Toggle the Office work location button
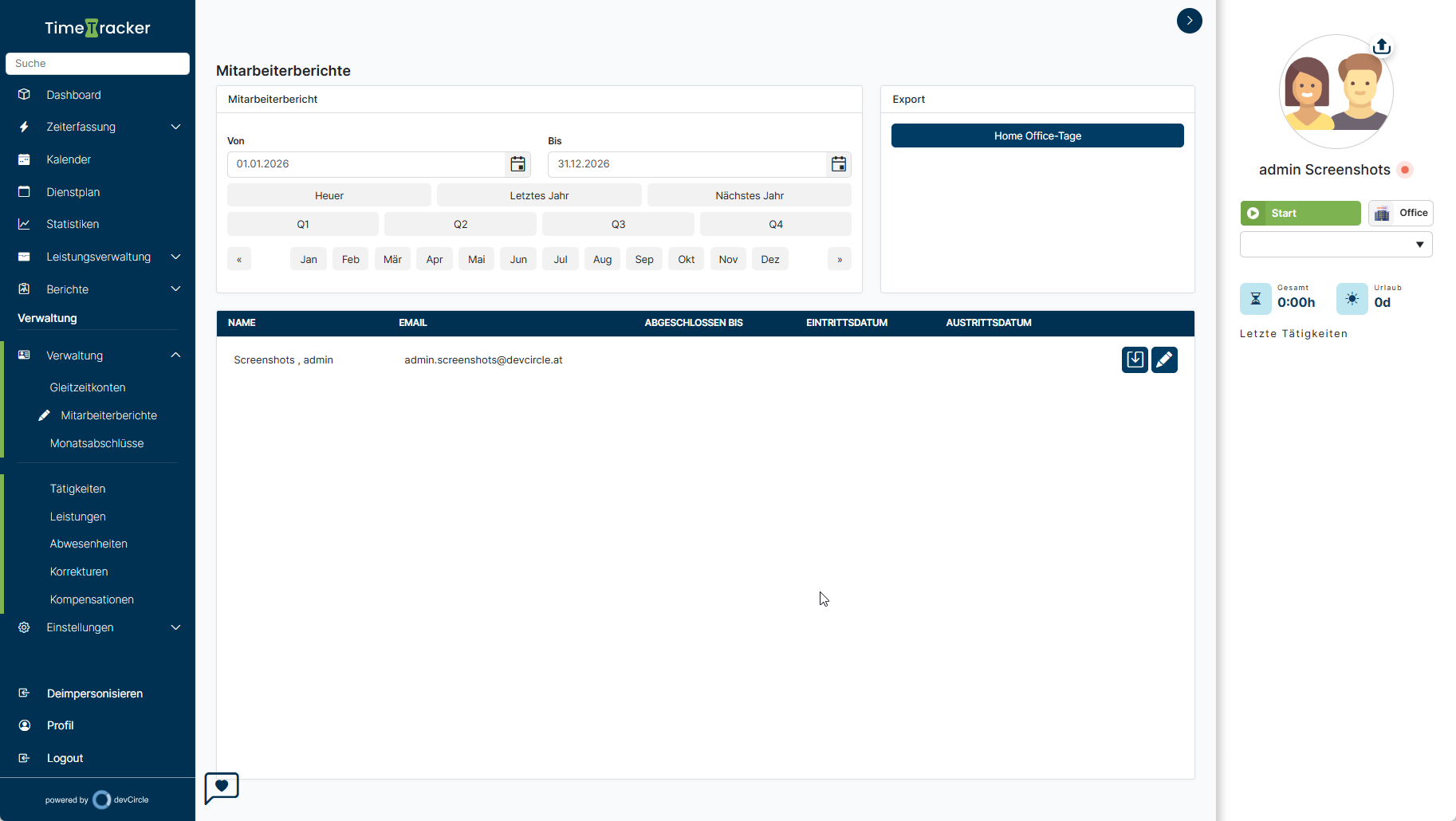Viewport: 1456px width, 821px height. coord(1401,213)
